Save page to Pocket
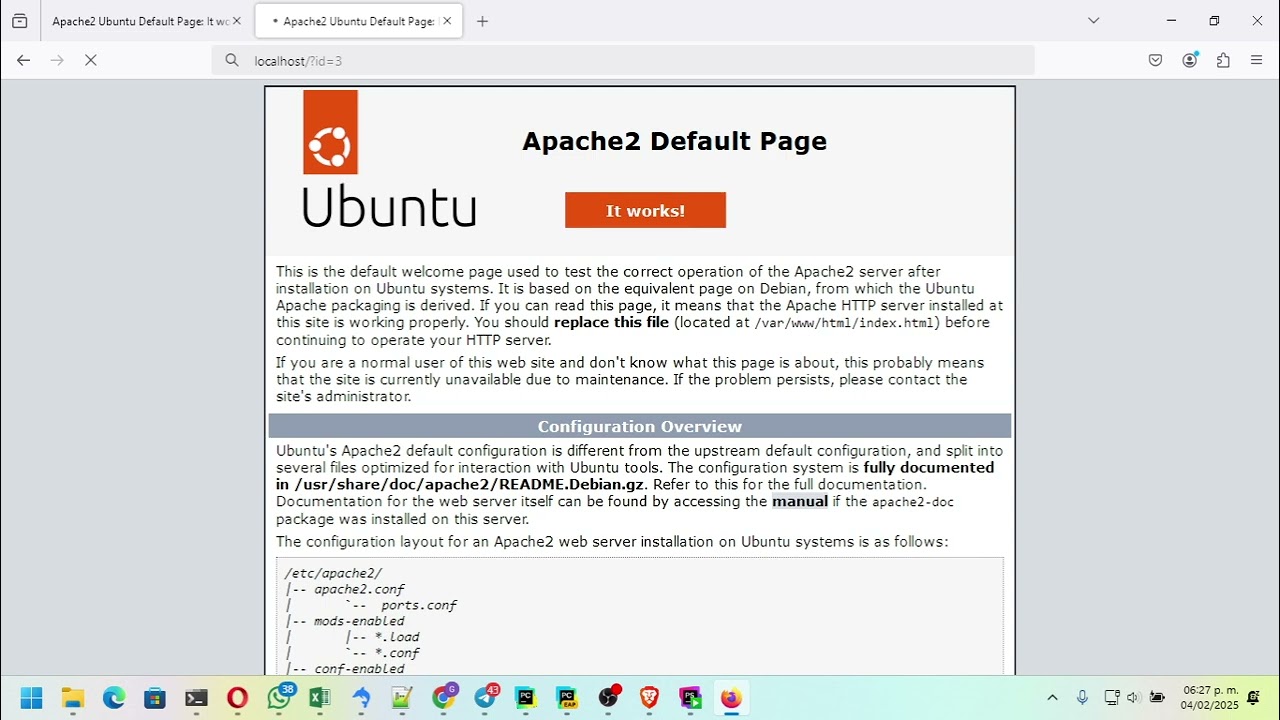Screen dimensions: 1280x720 click(x=1155, y=60)
